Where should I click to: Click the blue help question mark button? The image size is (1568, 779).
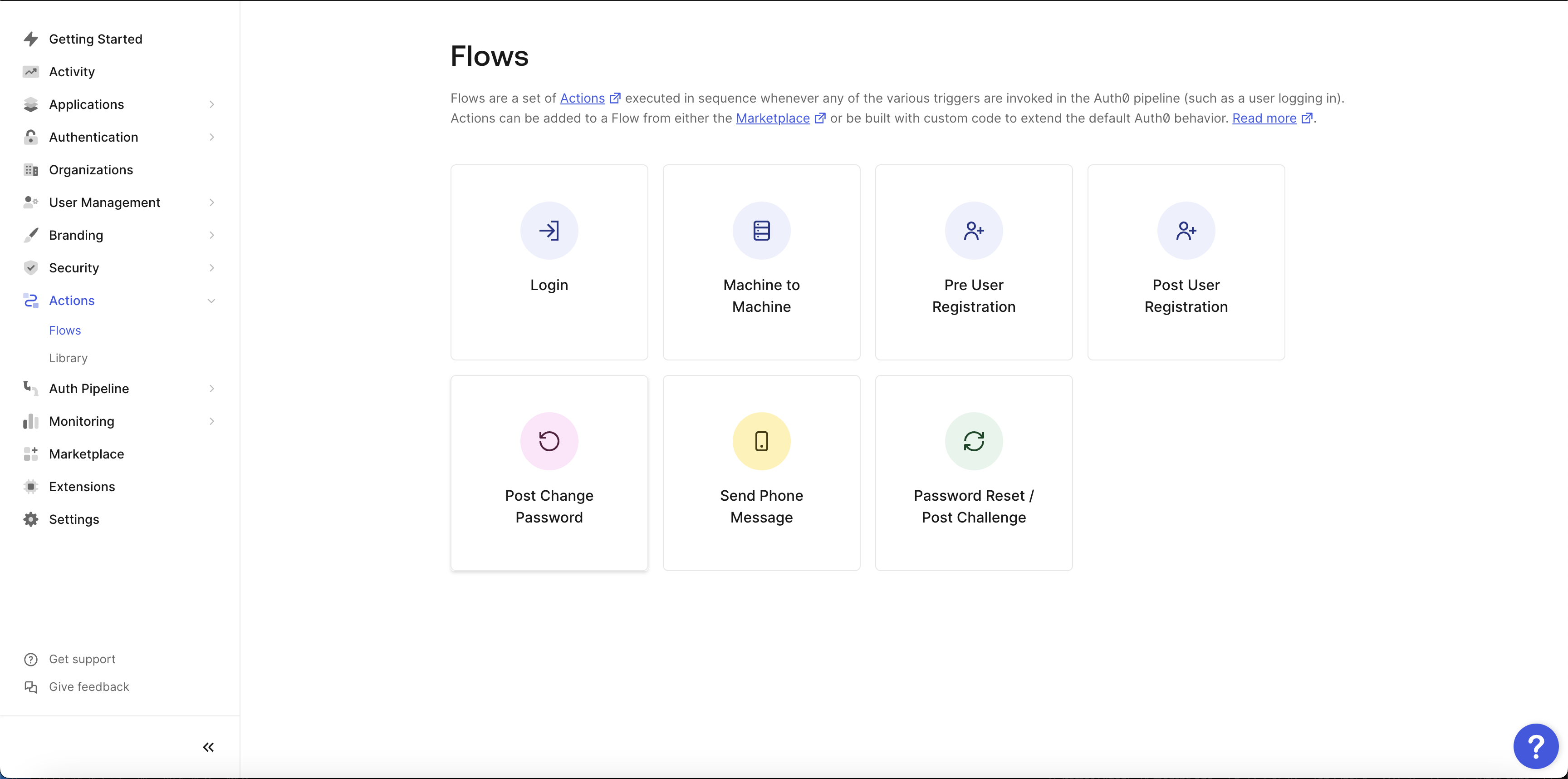tap(1535, 745)
